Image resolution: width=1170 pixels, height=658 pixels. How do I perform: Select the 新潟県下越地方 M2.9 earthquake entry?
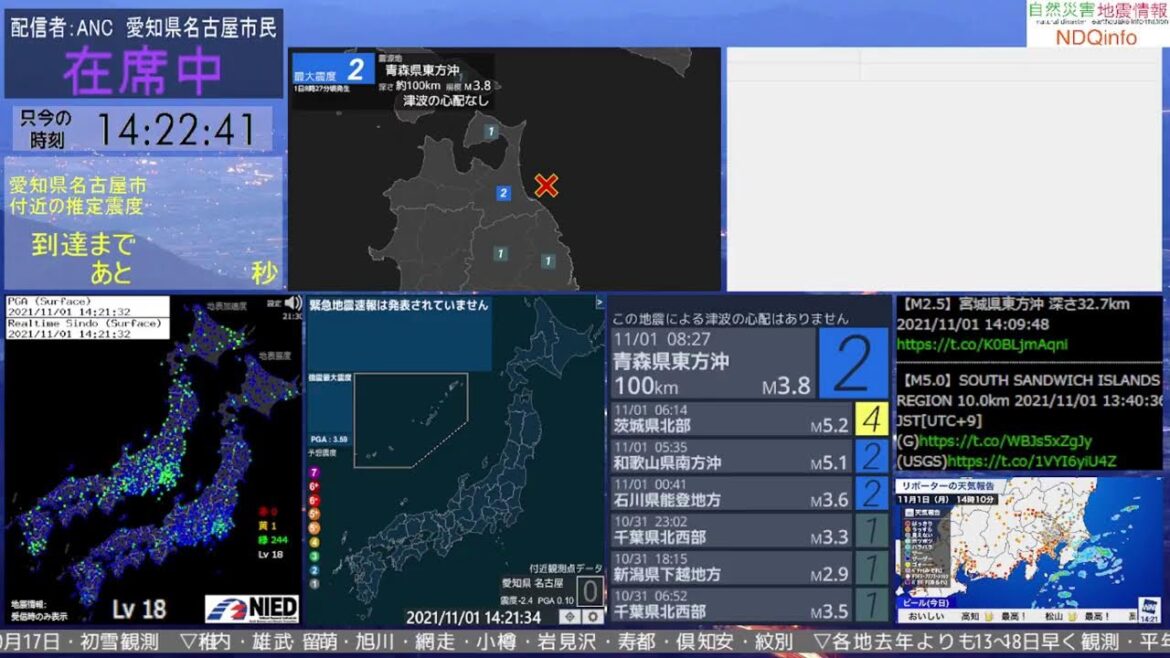[730, 567]
